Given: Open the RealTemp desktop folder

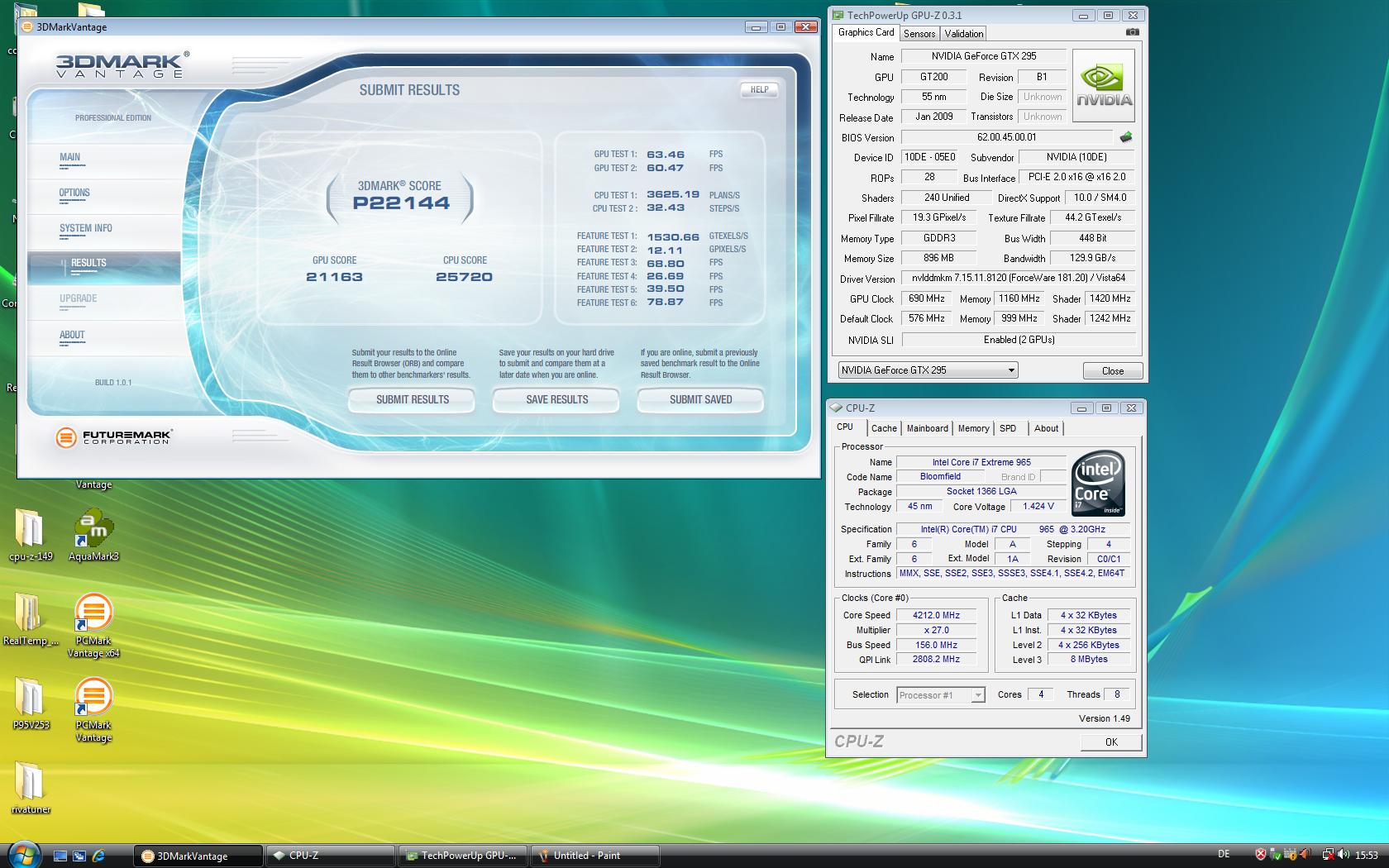Looking at the screenshot, I should pos(31,620).
